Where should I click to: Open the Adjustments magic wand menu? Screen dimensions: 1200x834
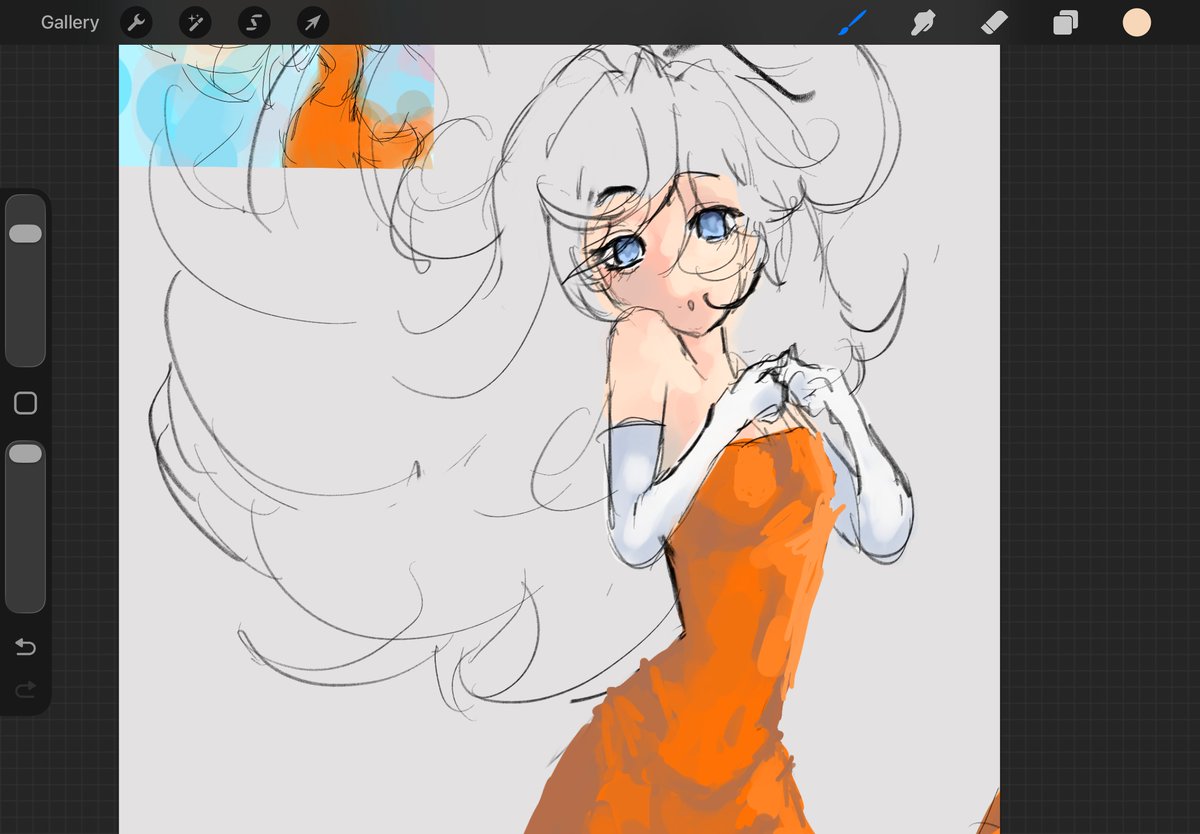pos(195,23)
